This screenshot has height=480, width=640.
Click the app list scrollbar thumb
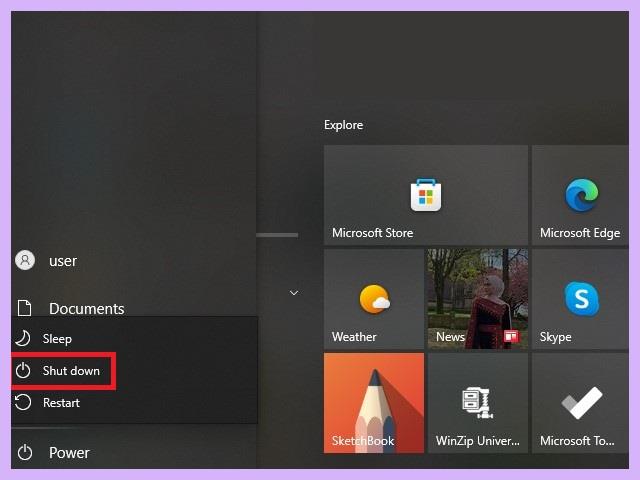pos(277,235)
